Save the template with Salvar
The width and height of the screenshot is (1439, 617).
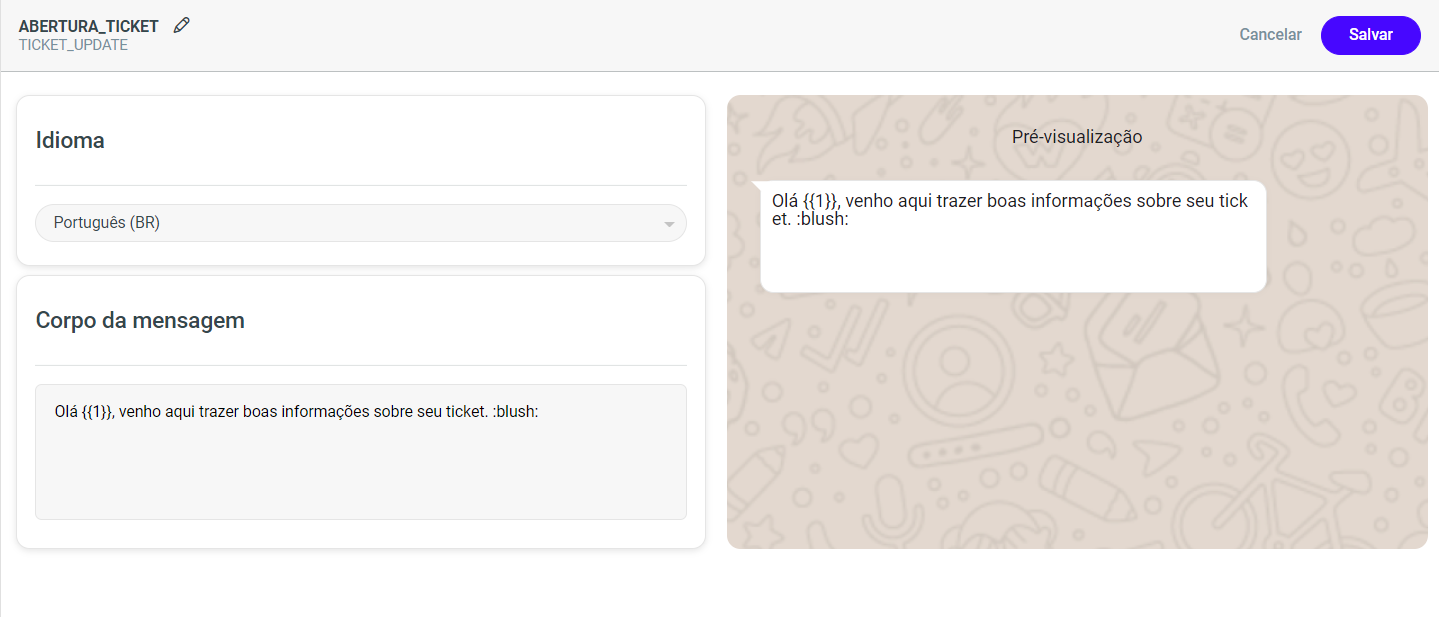pos(1370,35)
